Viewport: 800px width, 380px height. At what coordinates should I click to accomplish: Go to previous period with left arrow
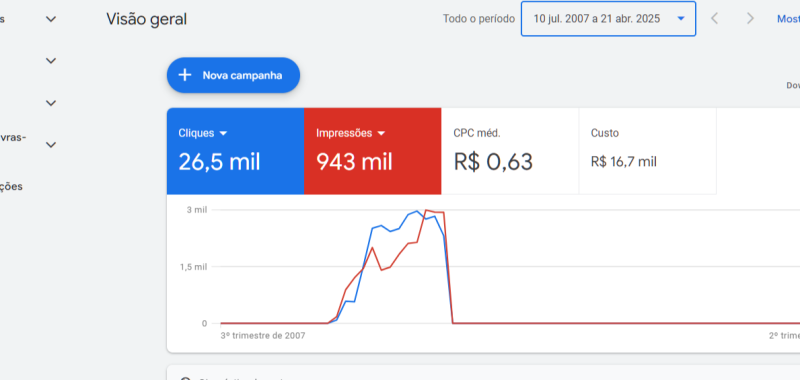tap(715, 19)
